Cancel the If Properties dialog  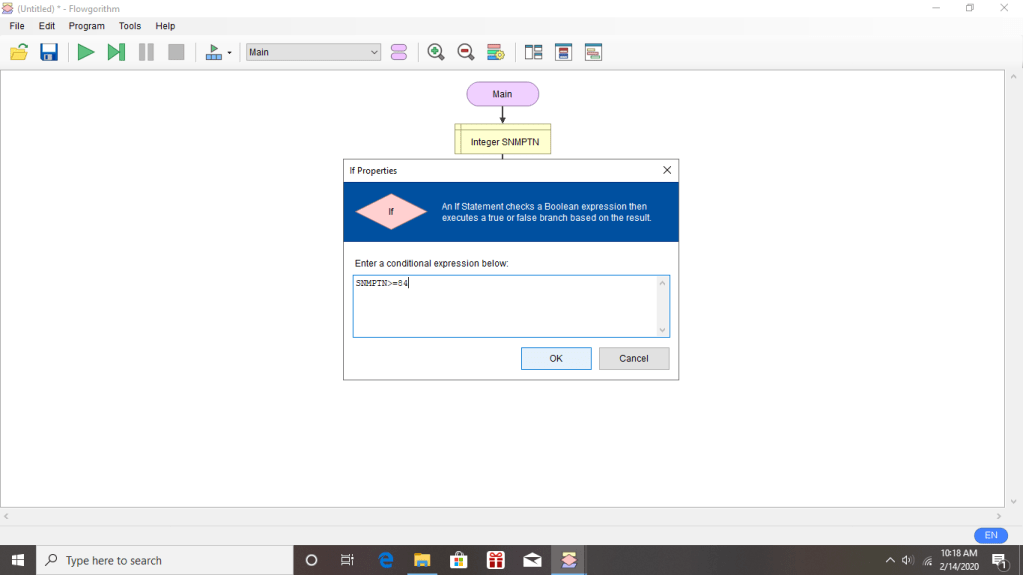click(634, 358)
